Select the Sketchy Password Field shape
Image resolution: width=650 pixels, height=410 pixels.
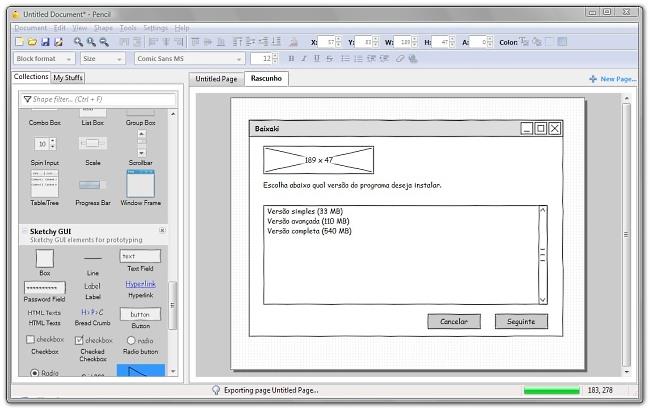pos(45,287)
